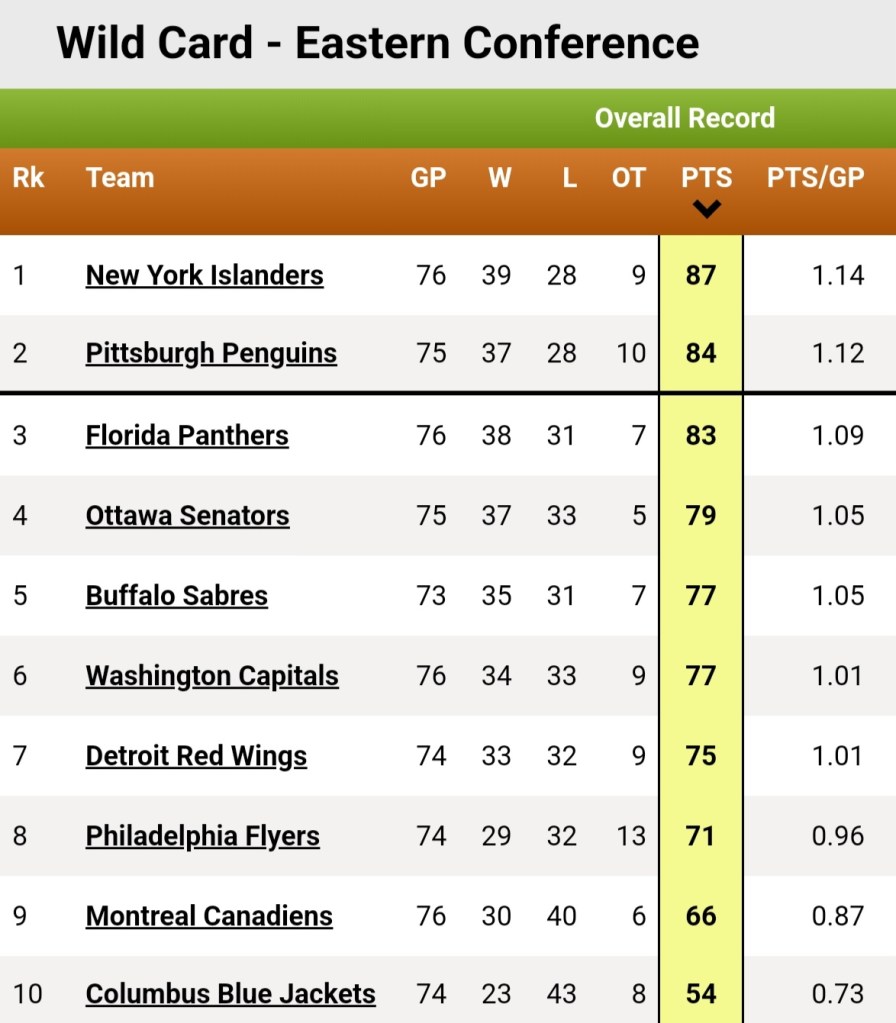Click the Buffalo Sabres link
The image size is (896, 1023).
click(x=177, y=596)
